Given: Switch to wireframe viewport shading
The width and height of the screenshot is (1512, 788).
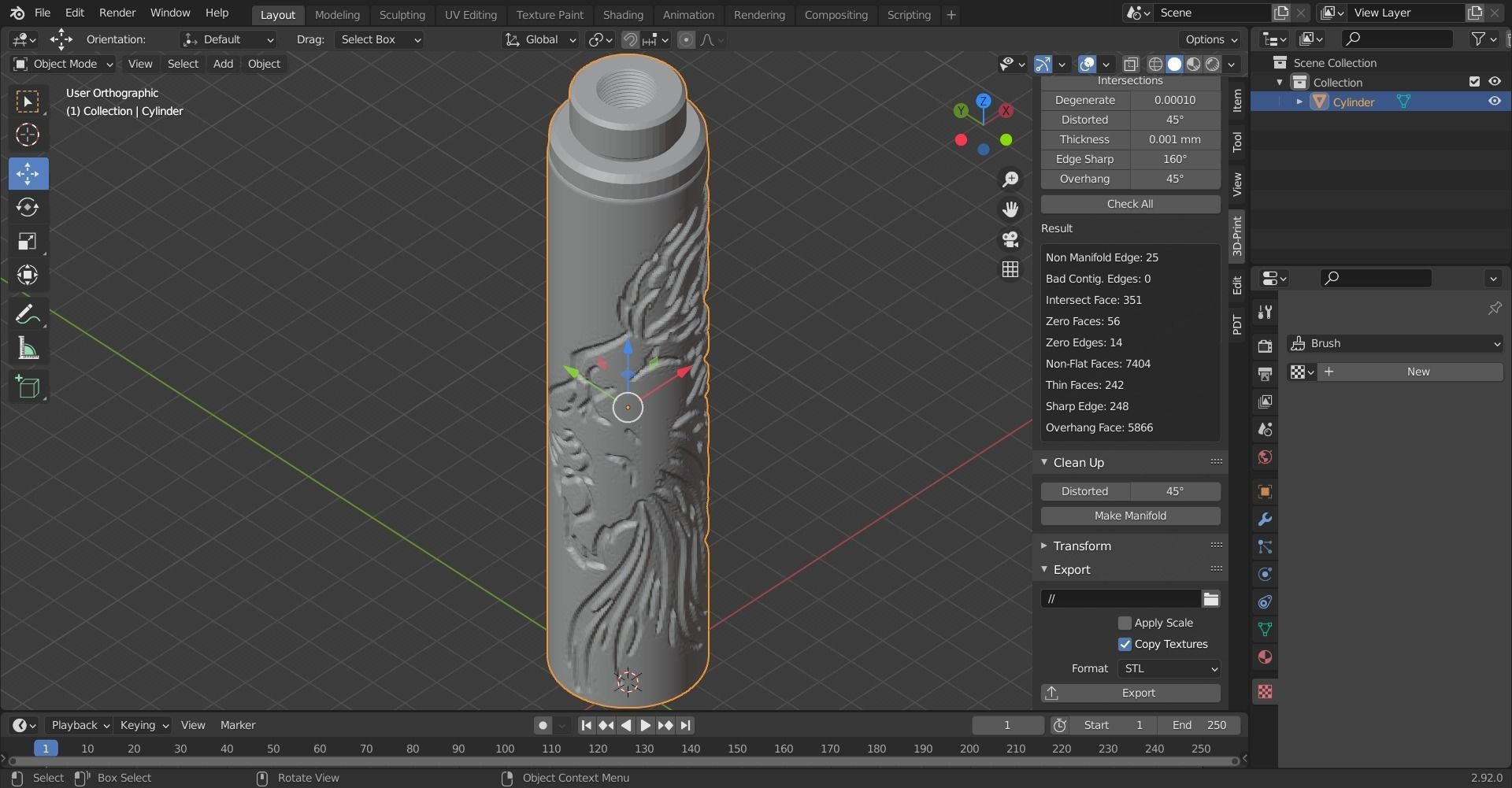Looking at the screenshot, I should coord(1155,64).
